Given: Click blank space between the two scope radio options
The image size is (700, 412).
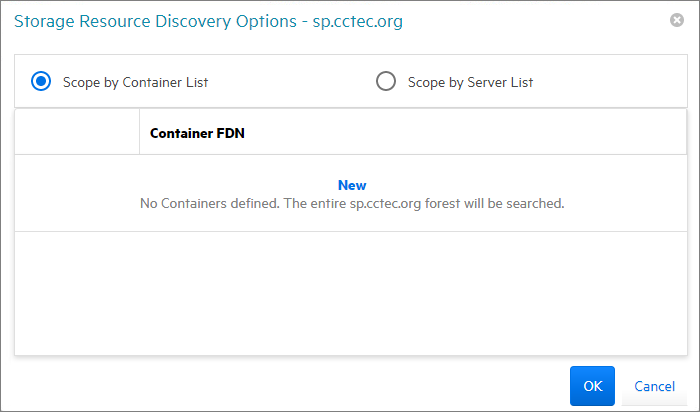Looking at the screenshot, I should tap(290, 82).
